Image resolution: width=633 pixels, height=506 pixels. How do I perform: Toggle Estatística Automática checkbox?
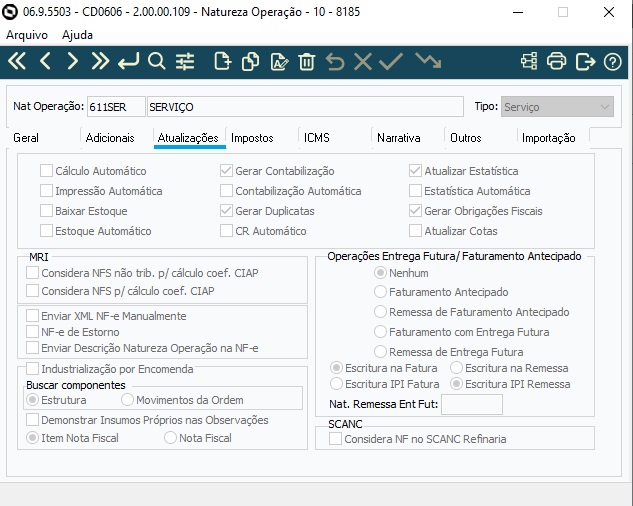415,191
